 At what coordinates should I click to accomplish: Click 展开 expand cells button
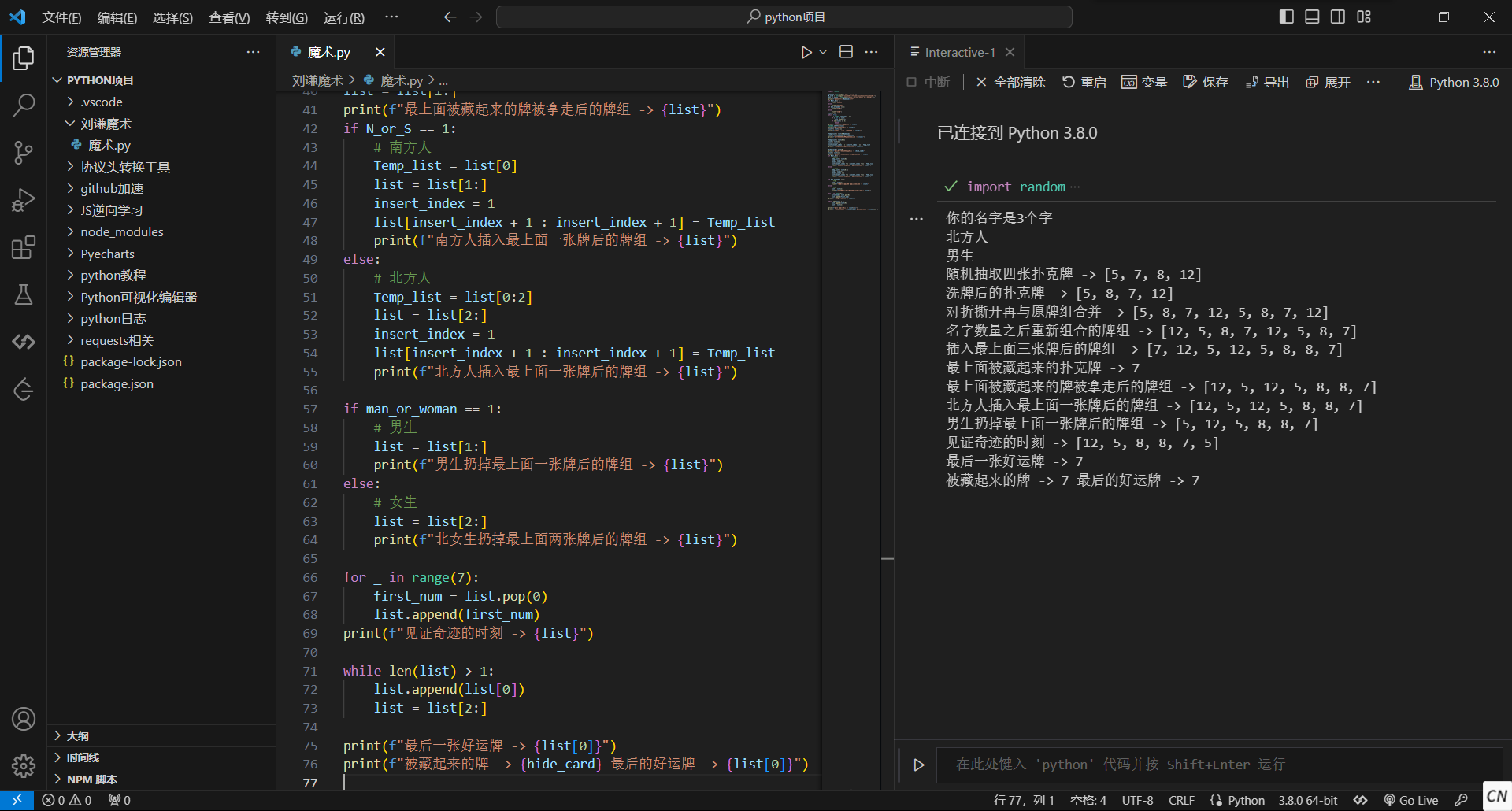tap(1328, 82)
